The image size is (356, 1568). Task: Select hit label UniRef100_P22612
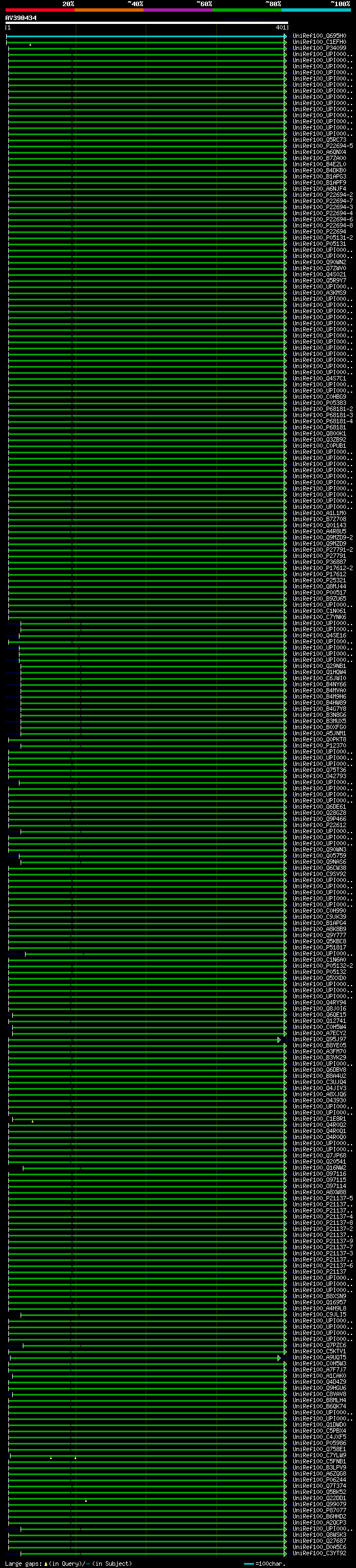click(319, 825)
